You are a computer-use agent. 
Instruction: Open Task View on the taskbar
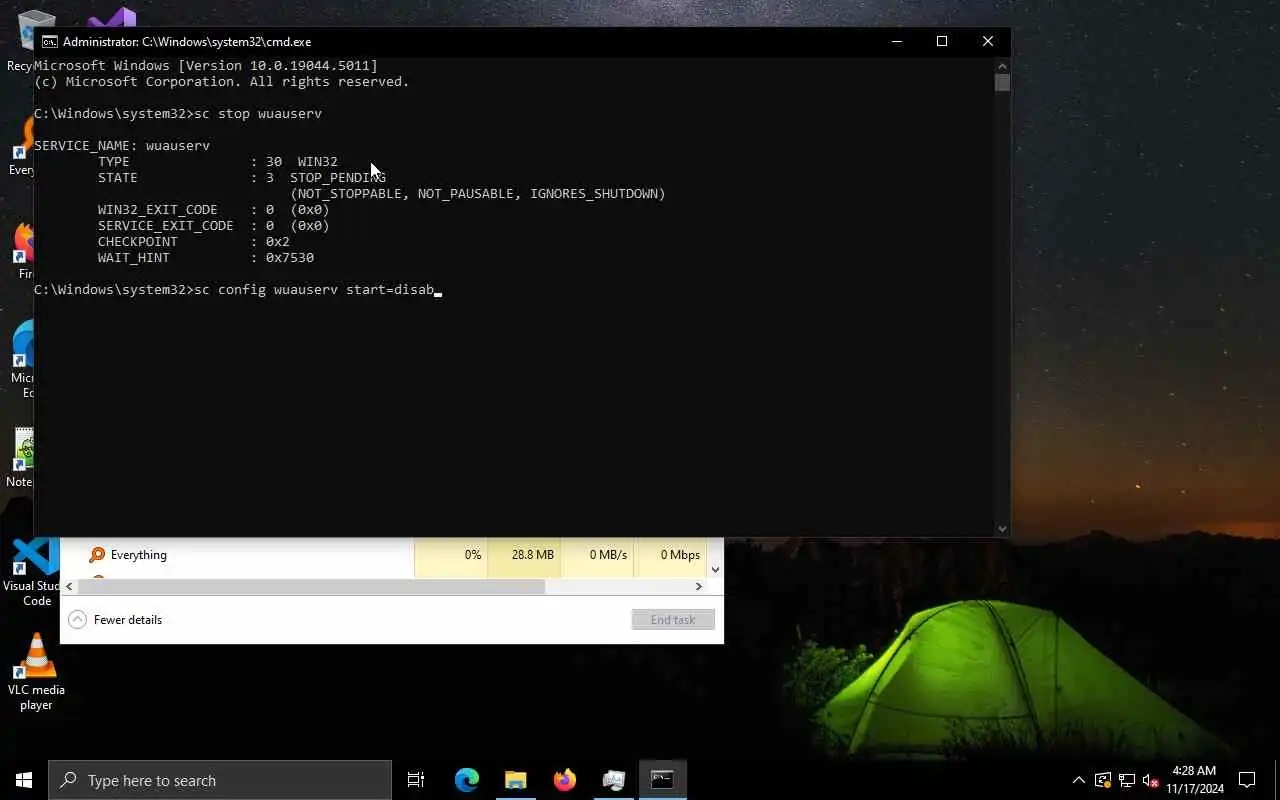(x=416, y=780)
